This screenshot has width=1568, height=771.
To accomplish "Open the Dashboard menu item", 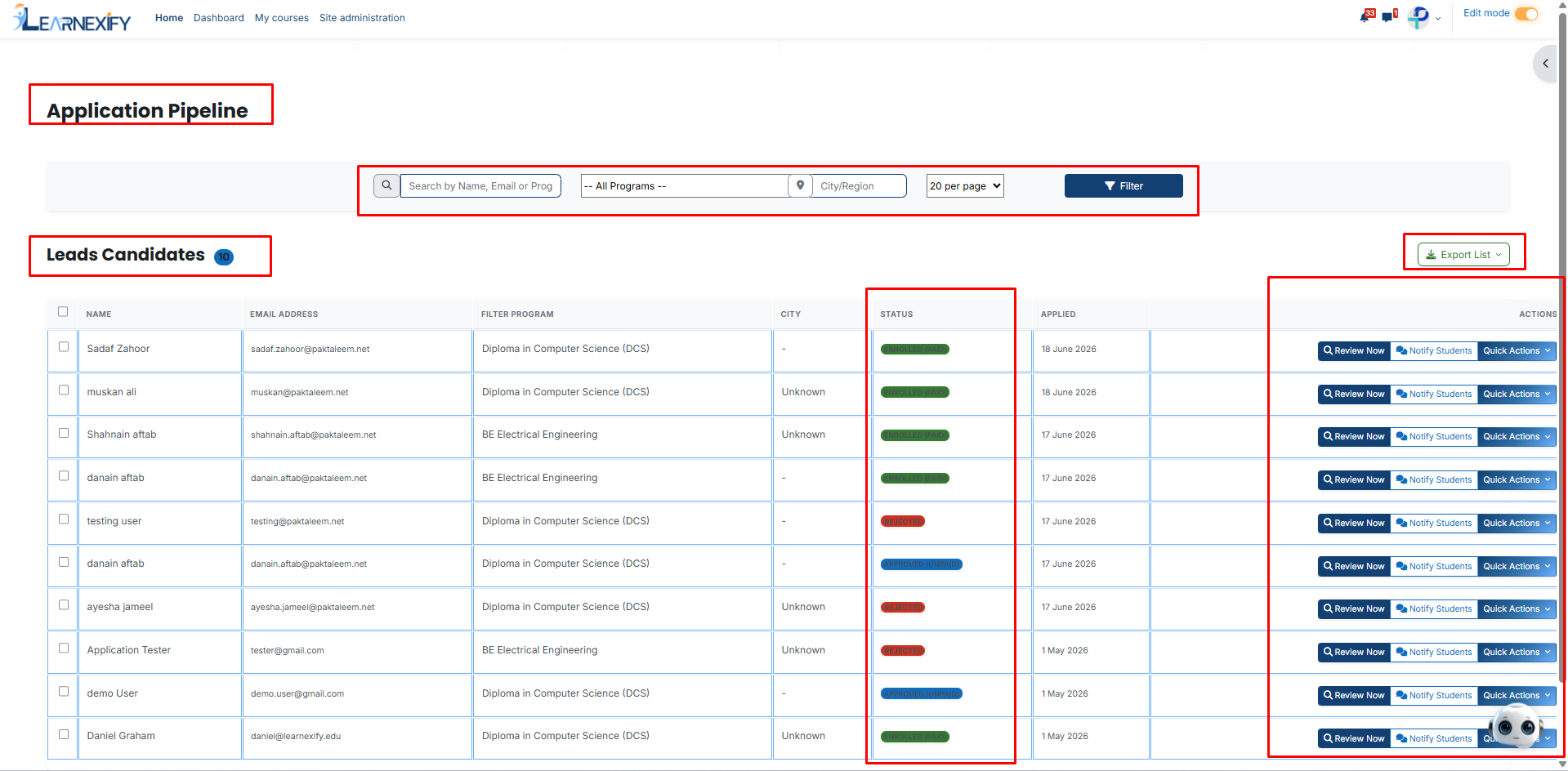I will click(x=219, y=18).
